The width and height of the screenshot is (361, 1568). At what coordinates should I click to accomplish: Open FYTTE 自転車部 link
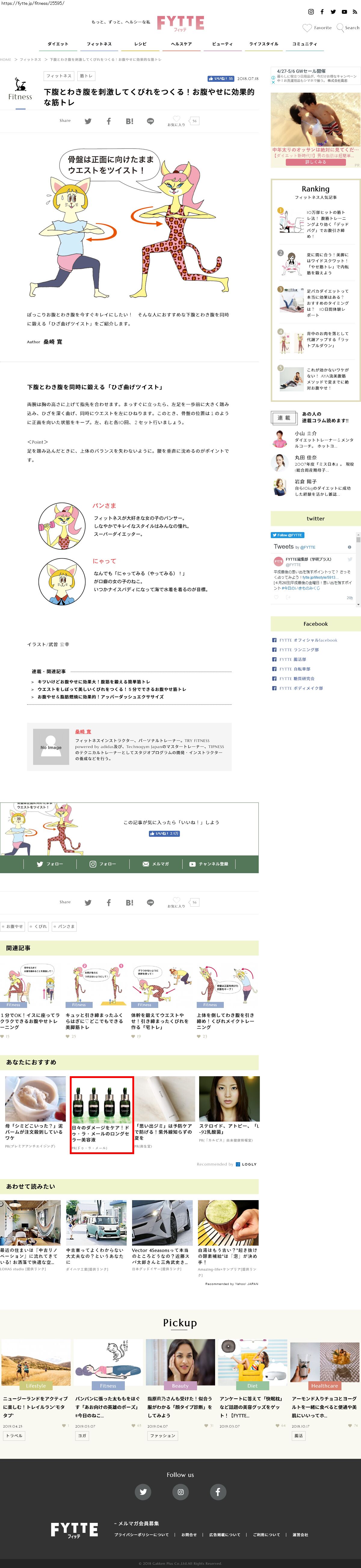295,669
